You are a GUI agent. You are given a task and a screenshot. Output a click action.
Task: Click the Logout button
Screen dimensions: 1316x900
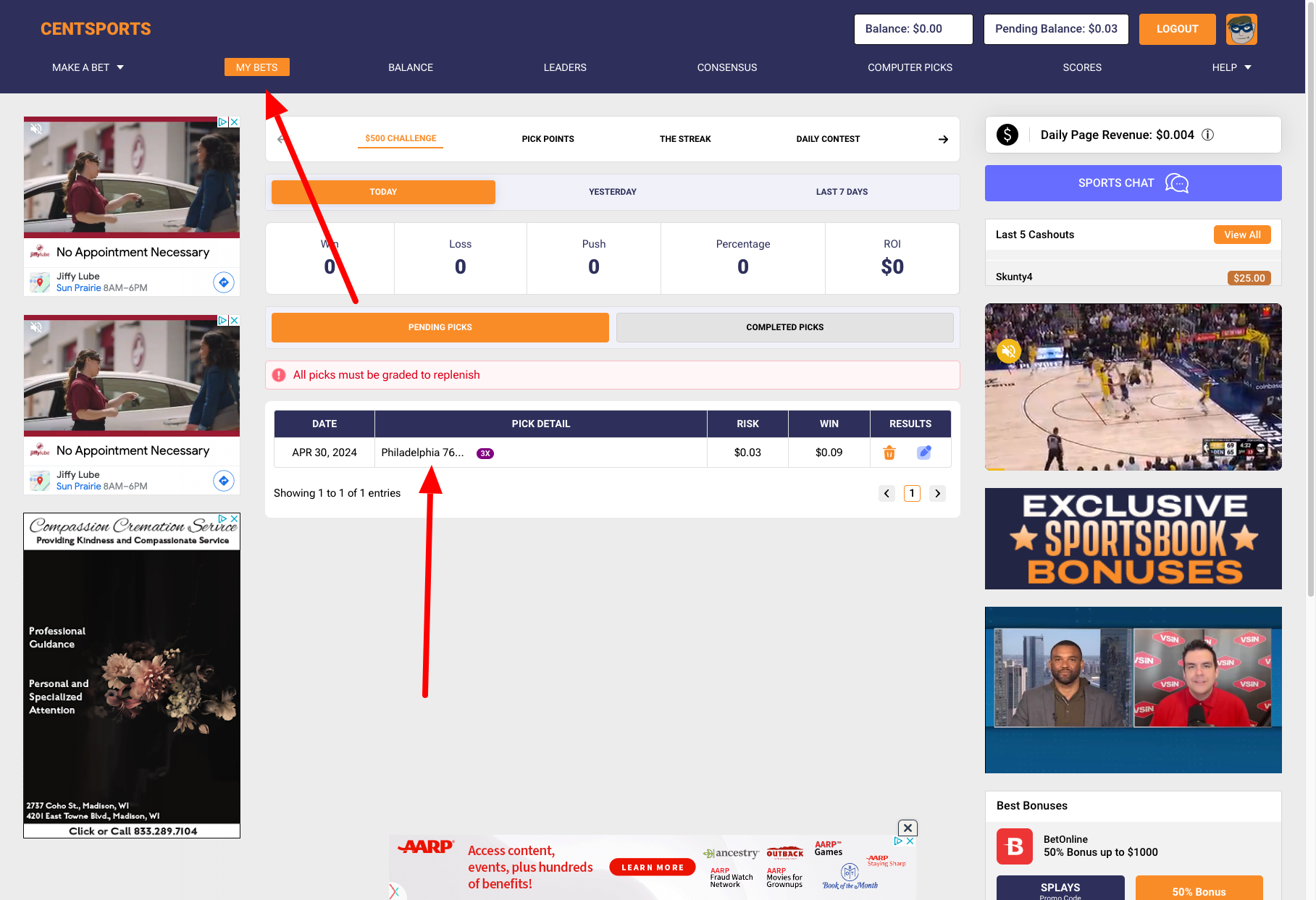[x=1177, y=29]
